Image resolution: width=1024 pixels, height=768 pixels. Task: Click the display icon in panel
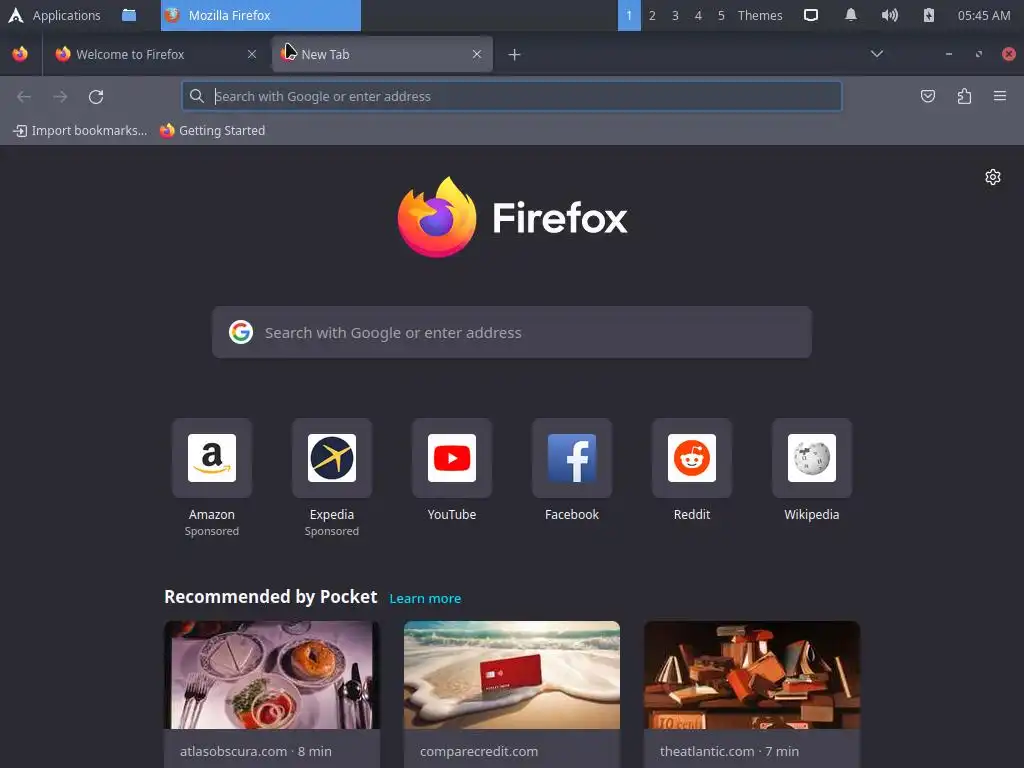(810, 15)
